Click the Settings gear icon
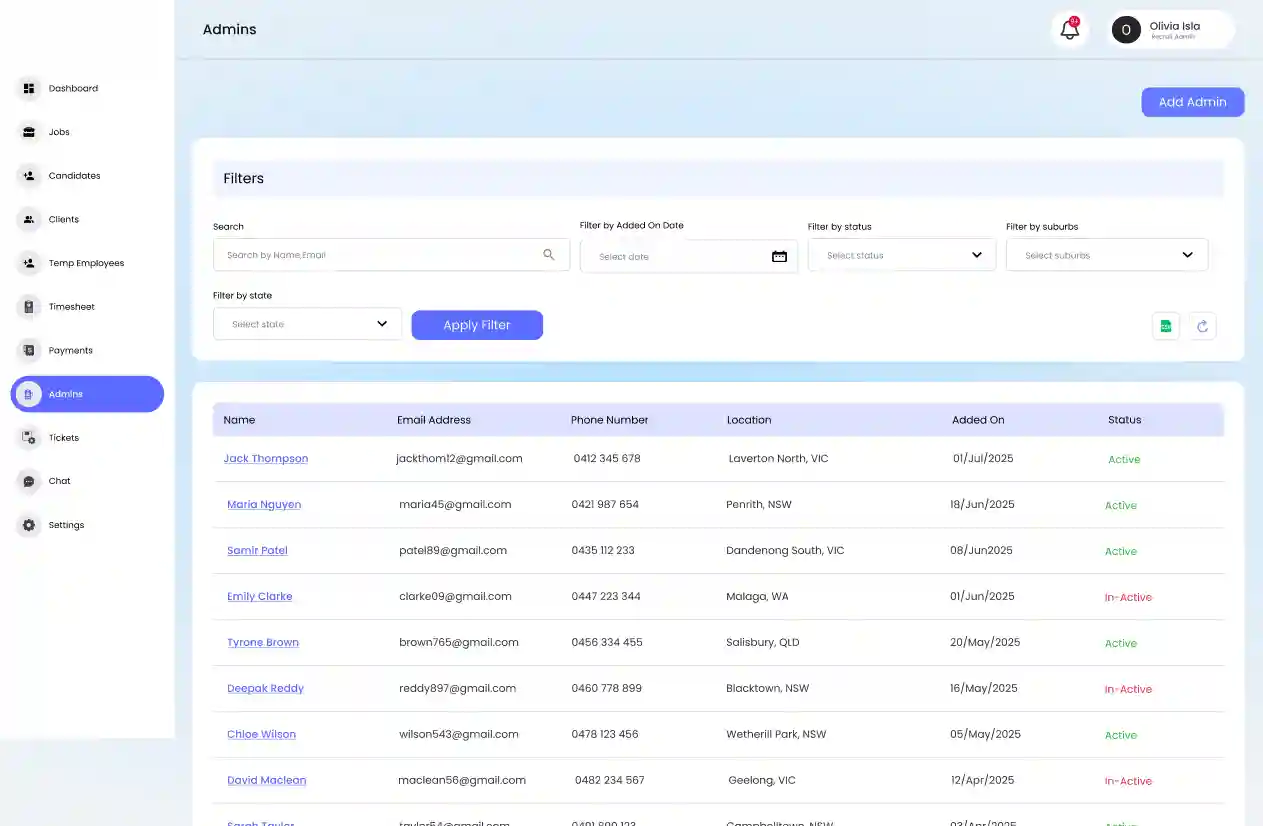The height and width of the screenshot is (826, 1263). [x=29, y=525]
